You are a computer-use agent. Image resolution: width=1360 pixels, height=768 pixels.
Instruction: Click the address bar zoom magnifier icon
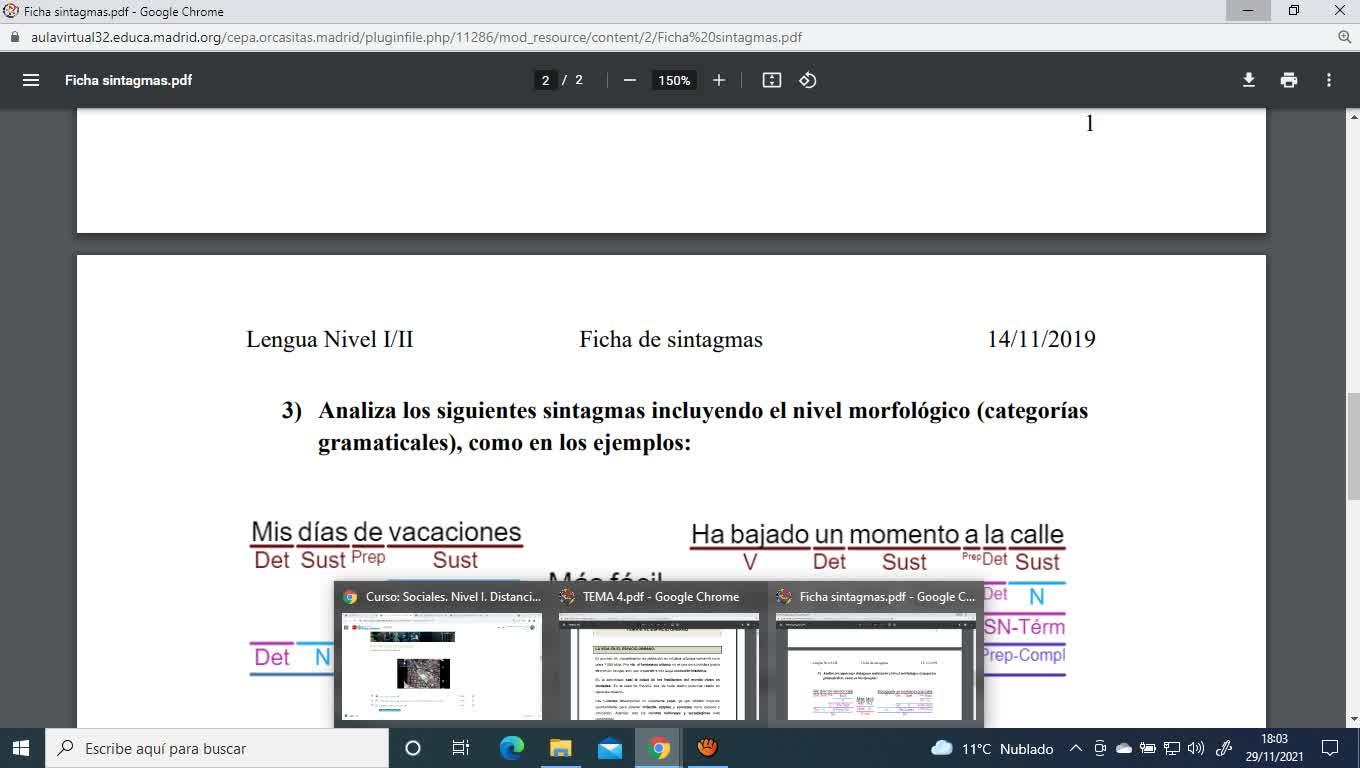tap(1344, 37)
